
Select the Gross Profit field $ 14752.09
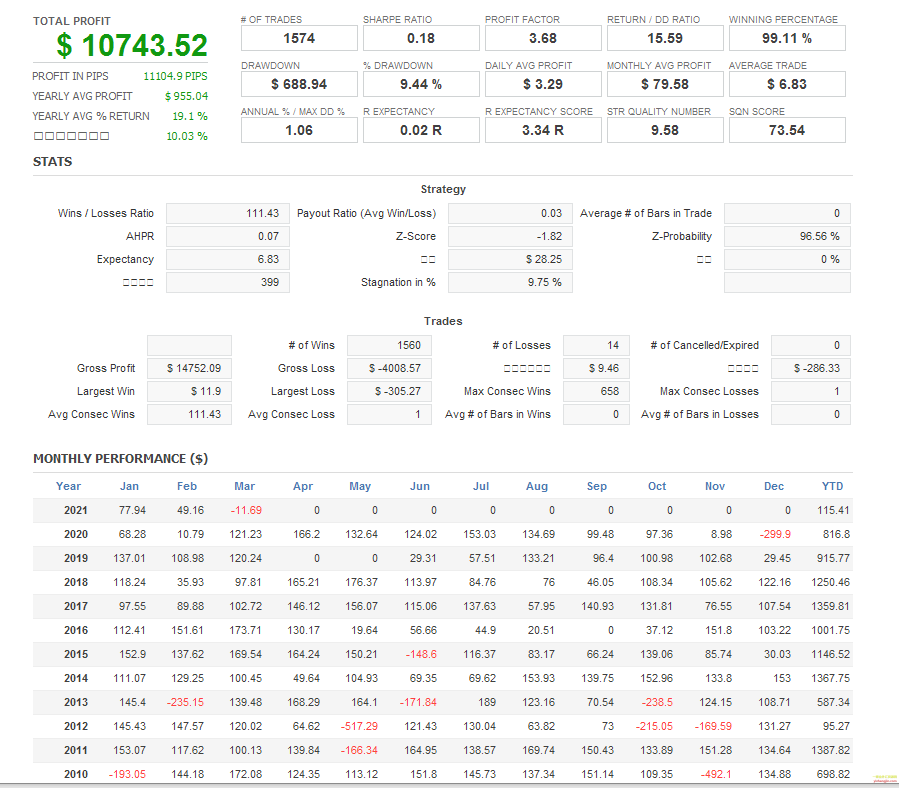pos(189,368)
